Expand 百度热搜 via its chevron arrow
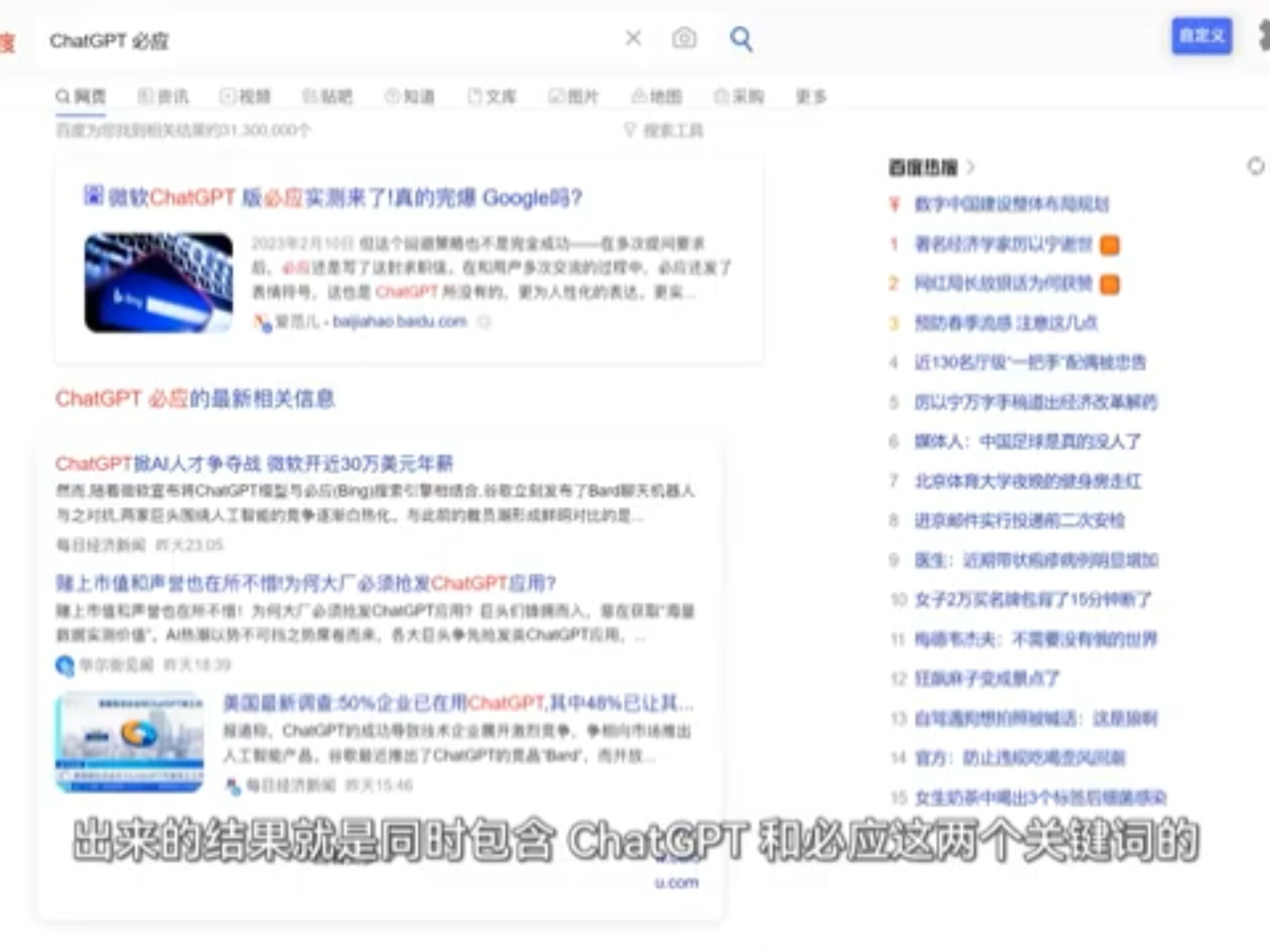Screen dimensions: 1270x952 (970, 167)
